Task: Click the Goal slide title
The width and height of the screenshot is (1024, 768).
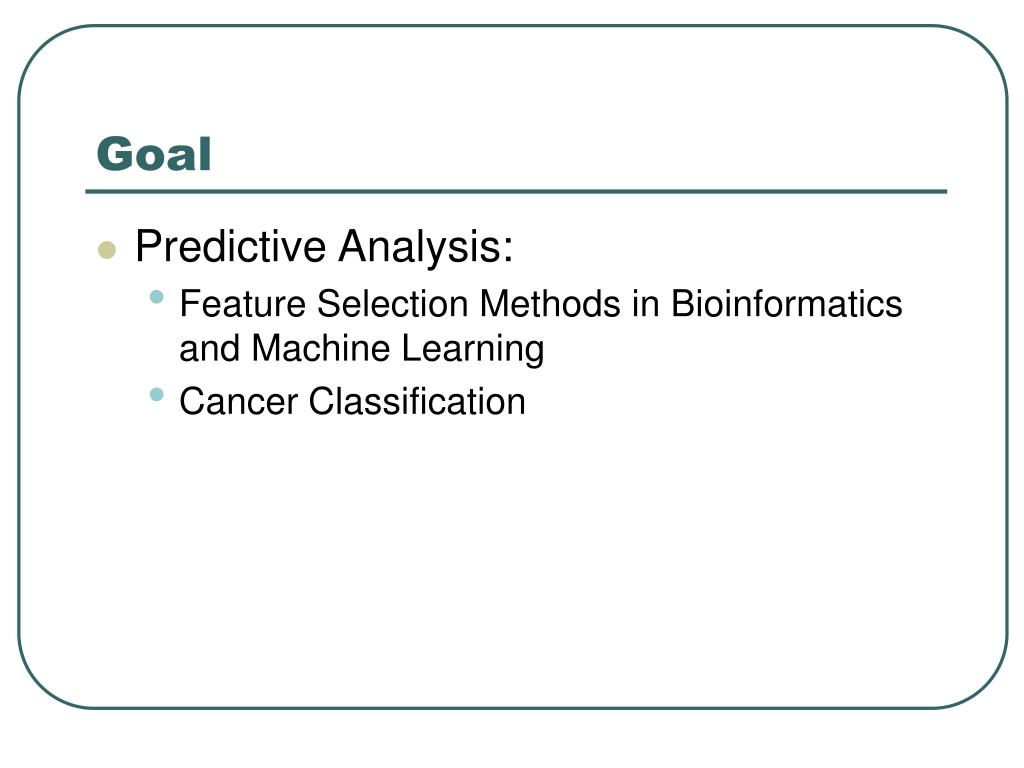Action: (154, 154)
